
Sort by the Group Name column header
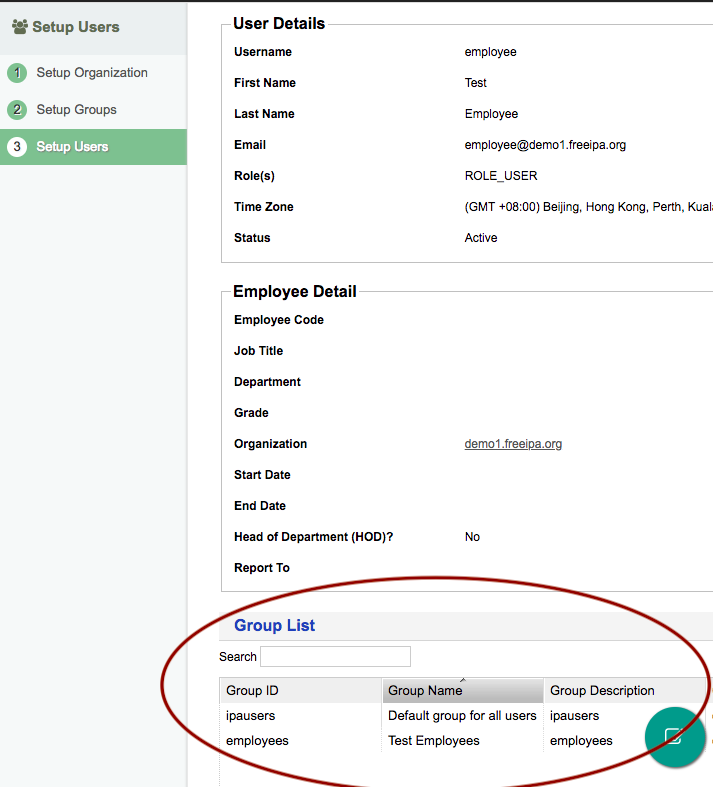pos(425,691)
